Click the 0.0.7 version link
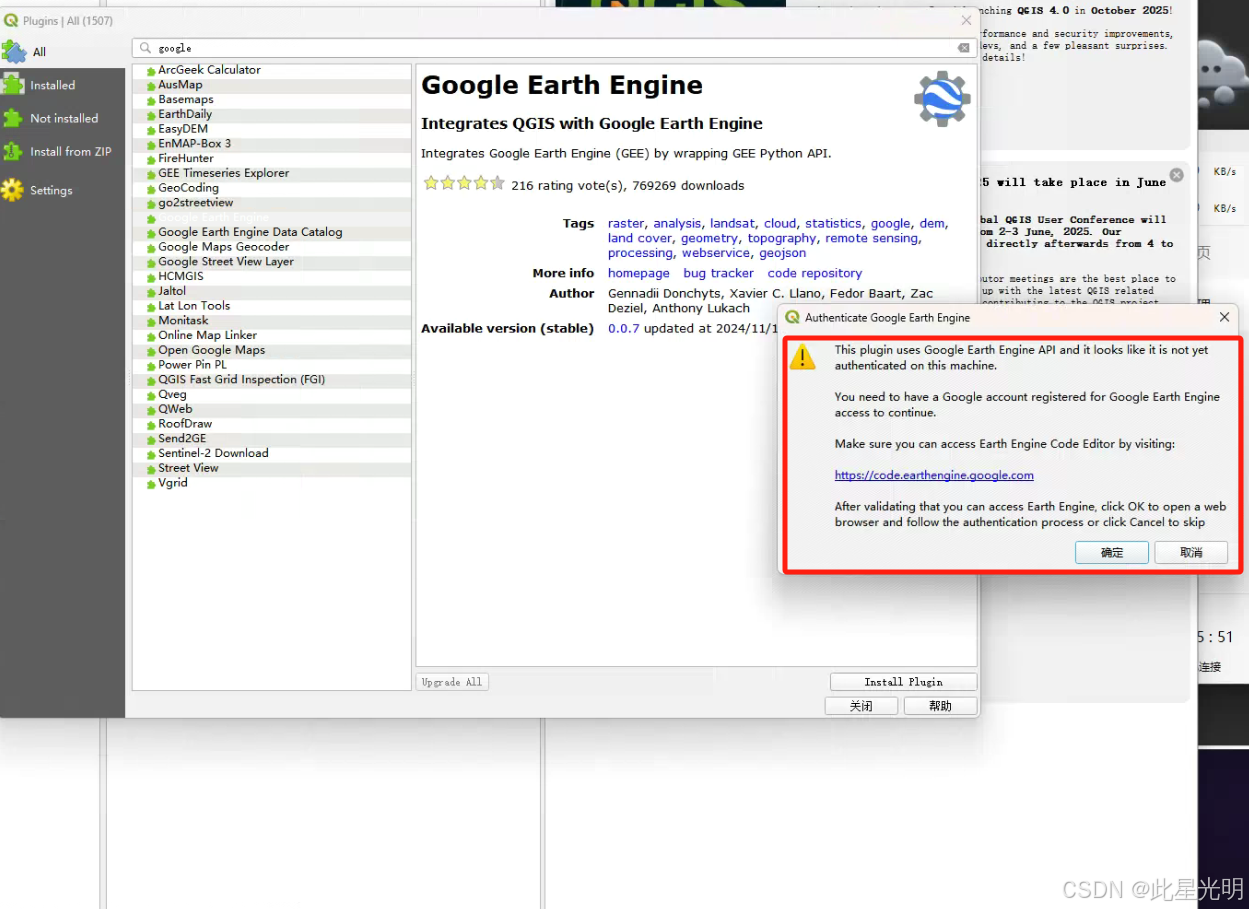The height and width of the screenshot is (909, 1249). (x=624, y=328)
